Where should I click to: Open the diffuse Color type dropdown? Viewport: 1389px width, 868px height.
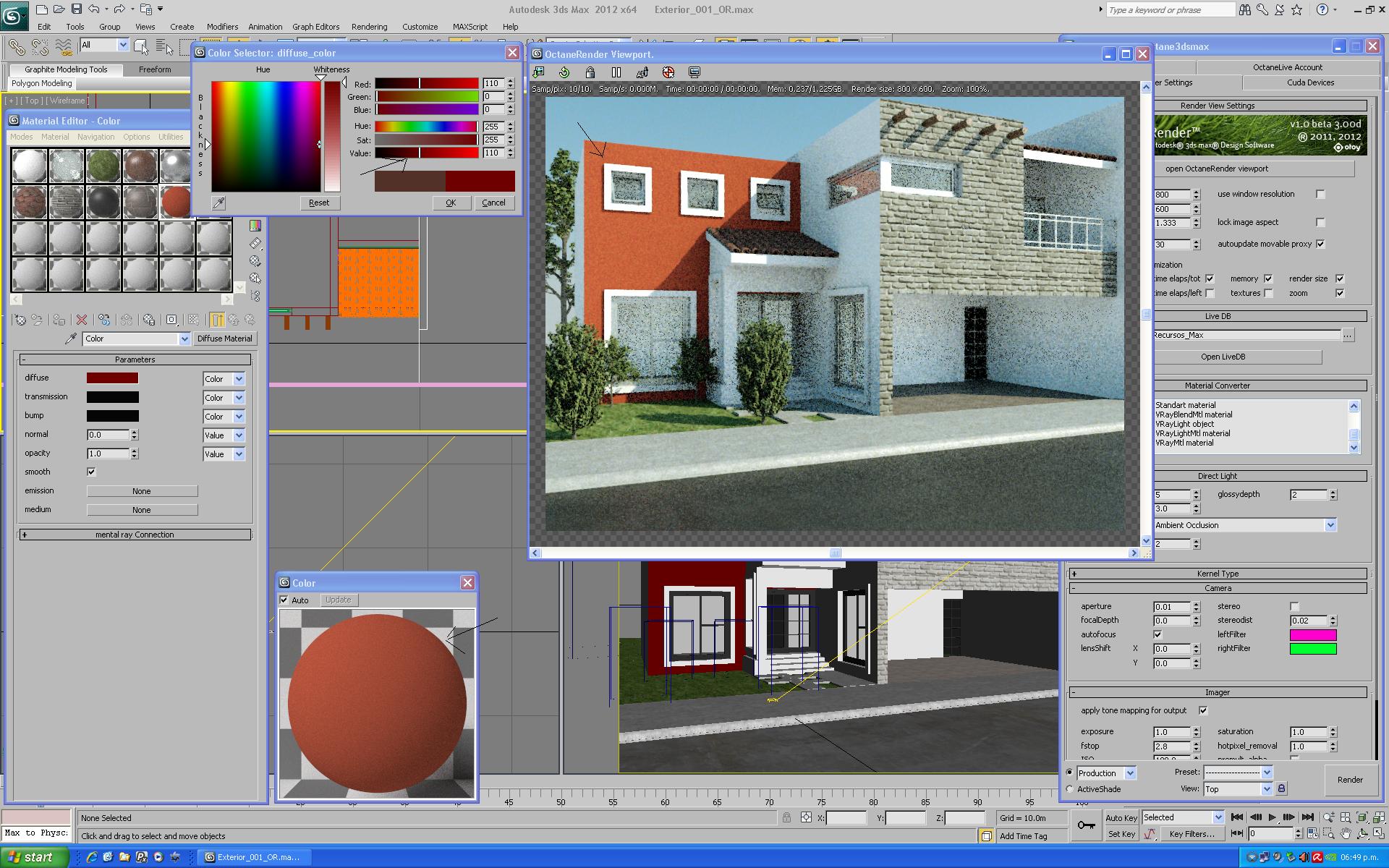[x=239, y=379]
